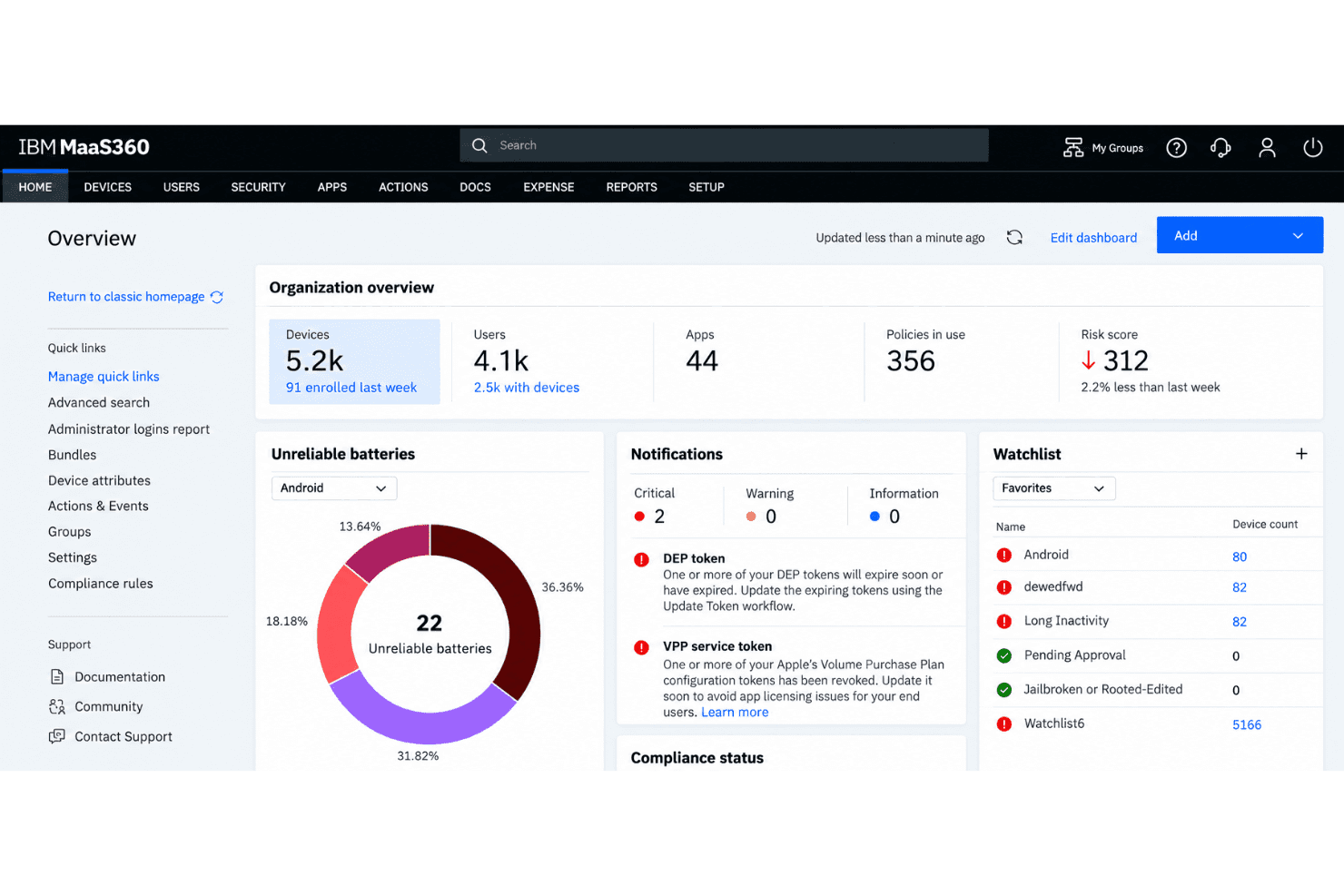Screen dimensions: 1344x896
Task: Open the Devices 5.2k summary card
Action: (x=354, y=361)
